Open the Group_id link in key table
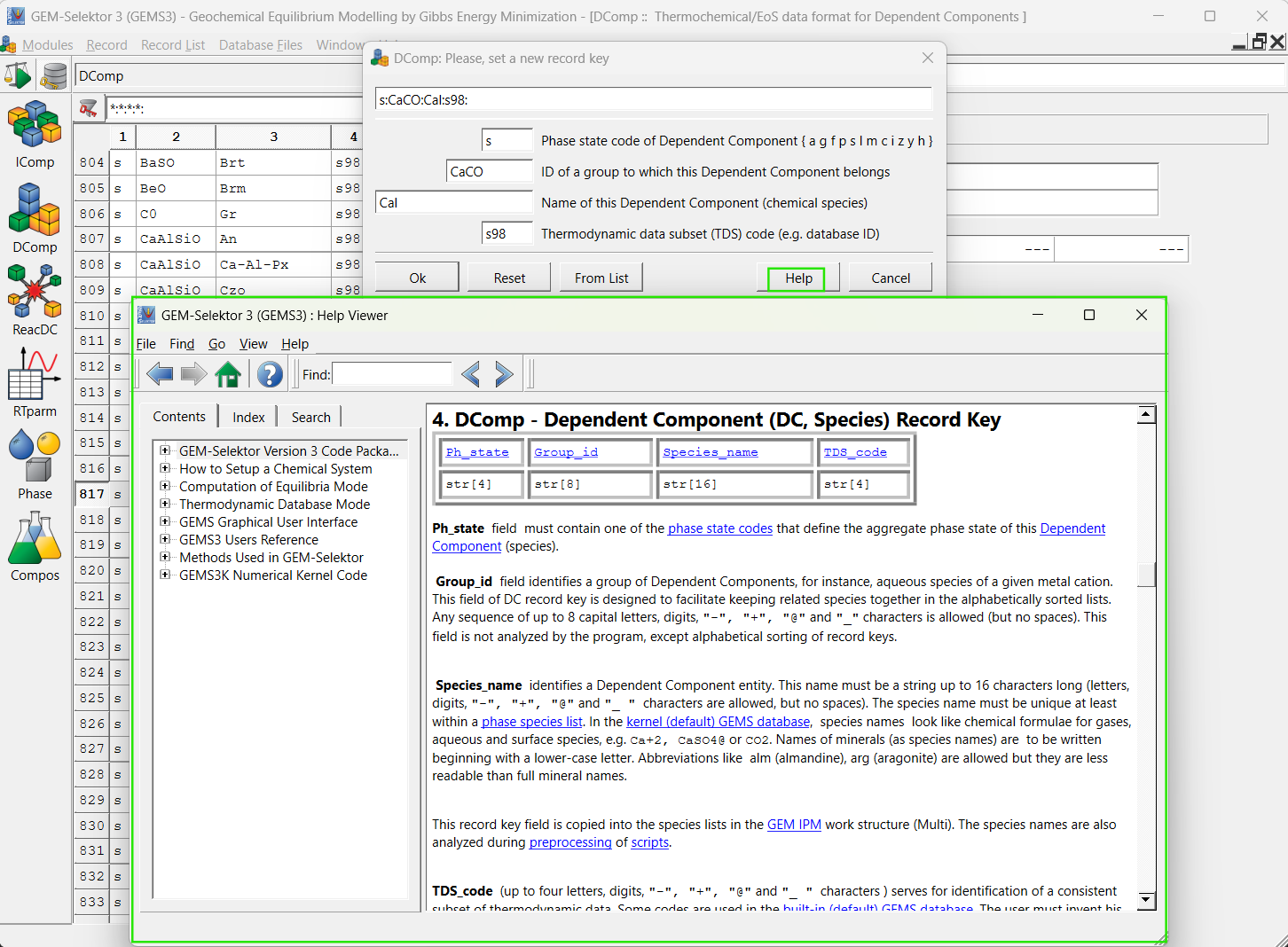 (x=566, y=452)
